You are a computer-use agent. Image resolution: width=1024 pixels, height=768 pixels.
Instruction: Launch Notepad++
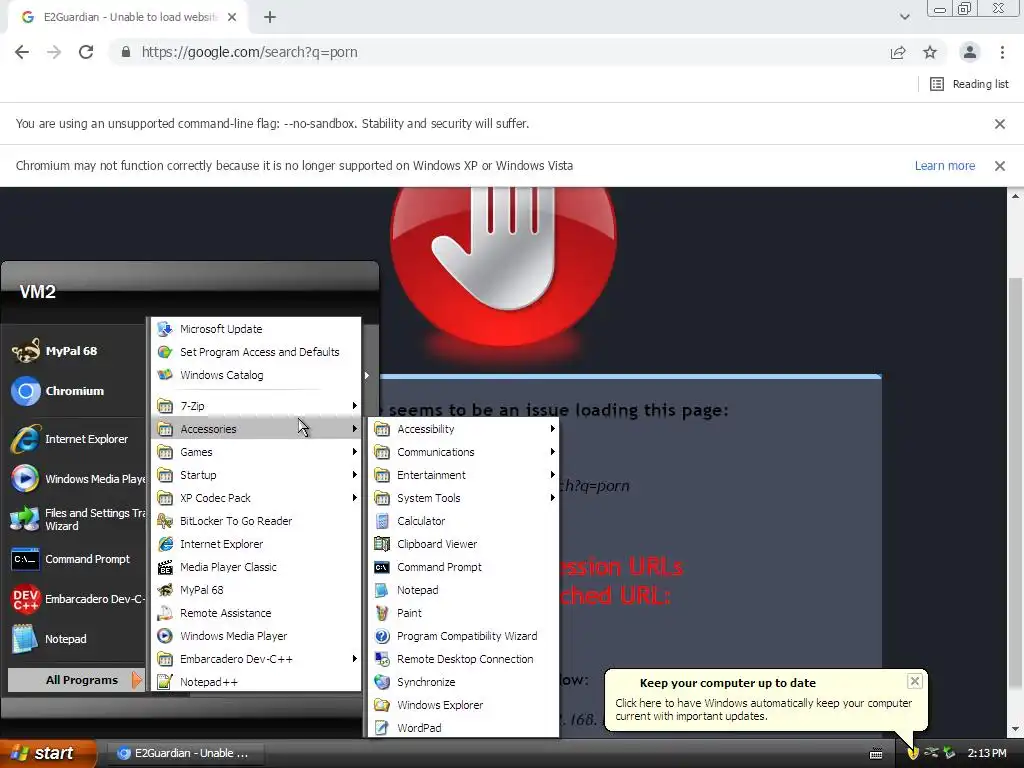pyautogui.click(x=256, y=682)
